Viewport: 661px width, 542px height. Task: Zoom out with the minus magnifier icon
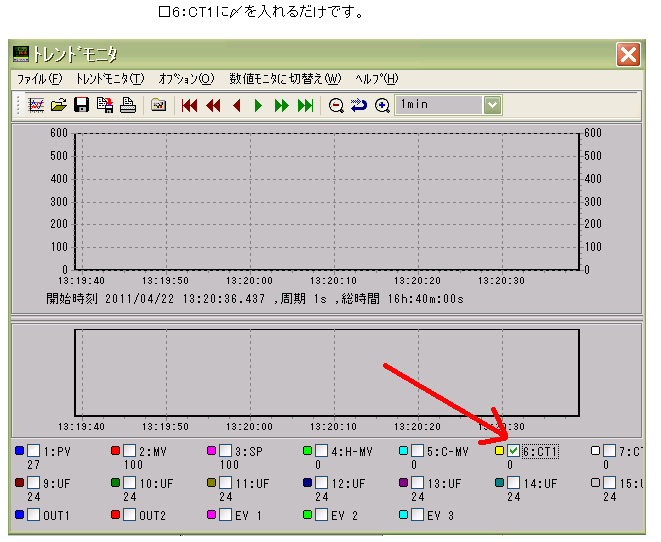point(336,105)
